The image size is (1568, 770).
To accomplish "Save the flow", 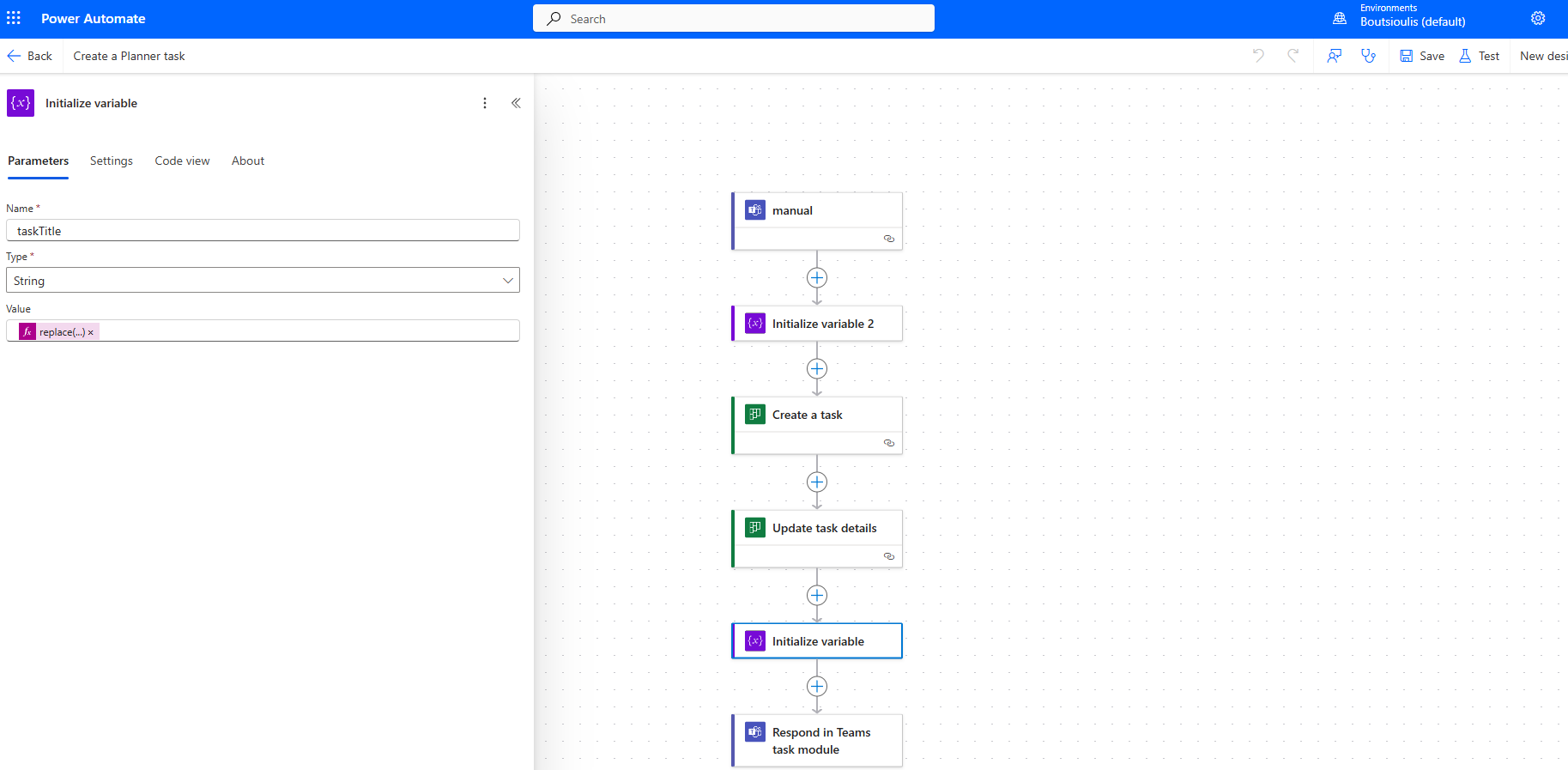I will pyautogui.click(x=1422, y=56).
